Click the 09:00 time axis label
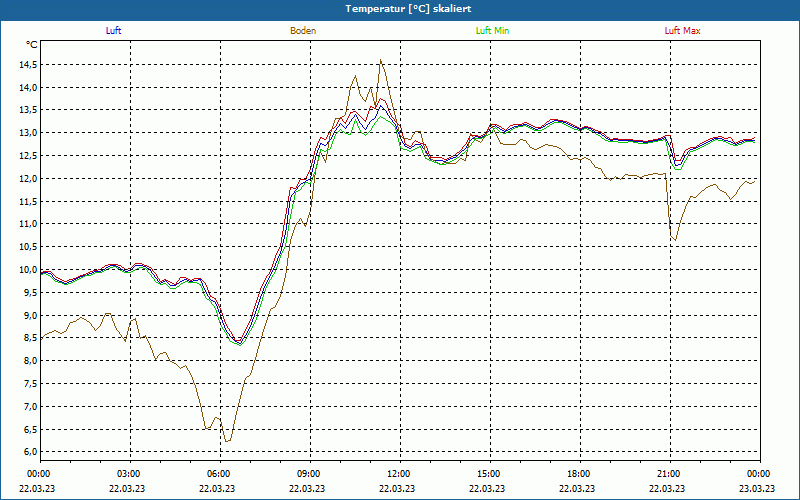This screenshot has width=800, height=500. [x=310, y=474]
